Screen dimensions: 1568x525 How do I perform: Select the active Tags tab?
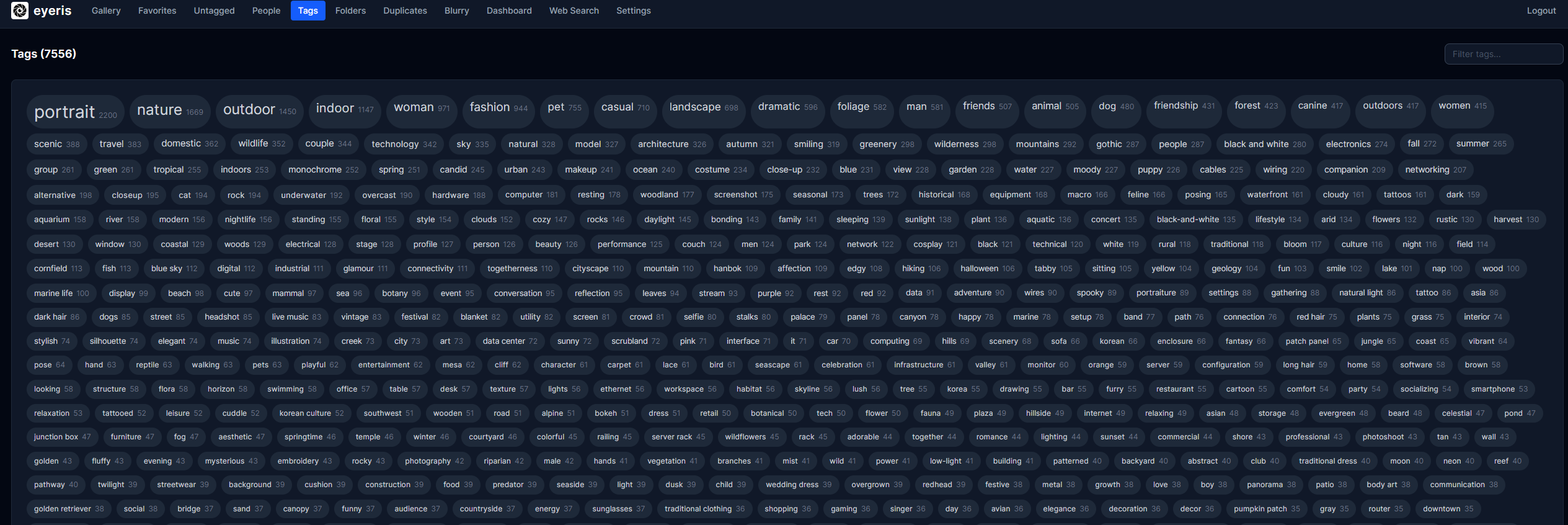[x=308, y=11]
